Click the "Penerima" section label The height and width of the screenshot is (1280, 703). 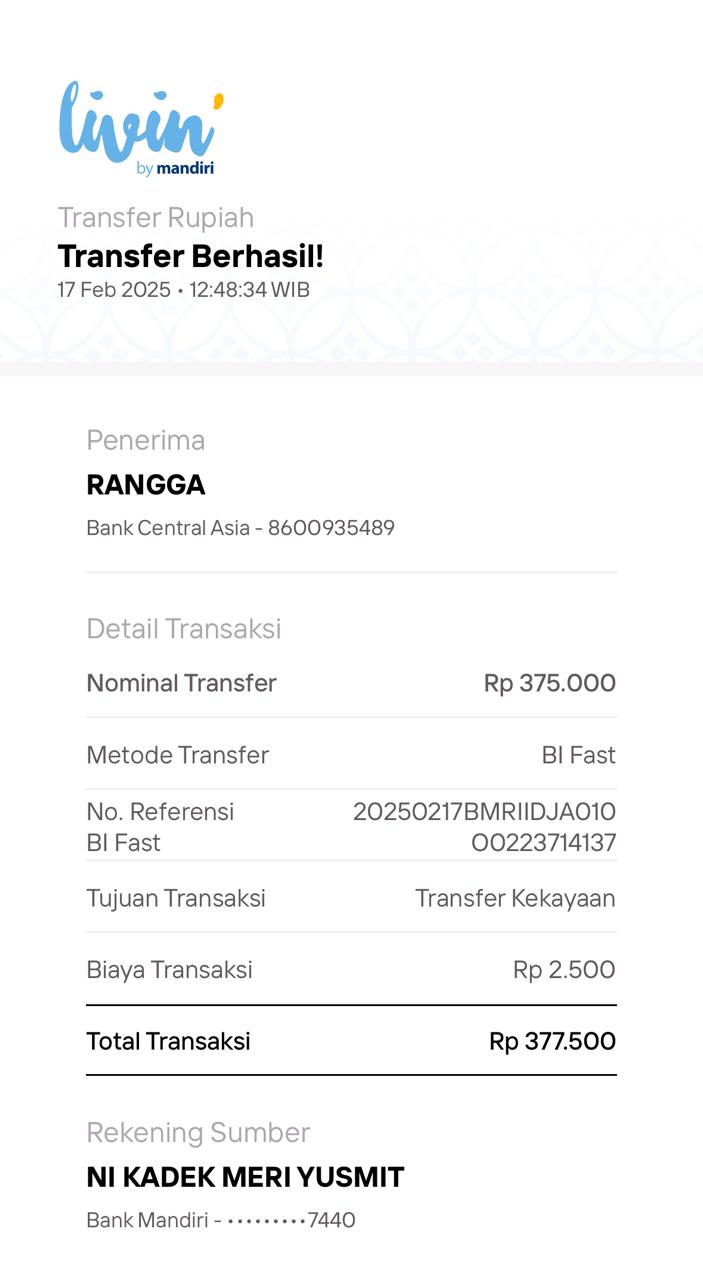click(x=145, y=440)
